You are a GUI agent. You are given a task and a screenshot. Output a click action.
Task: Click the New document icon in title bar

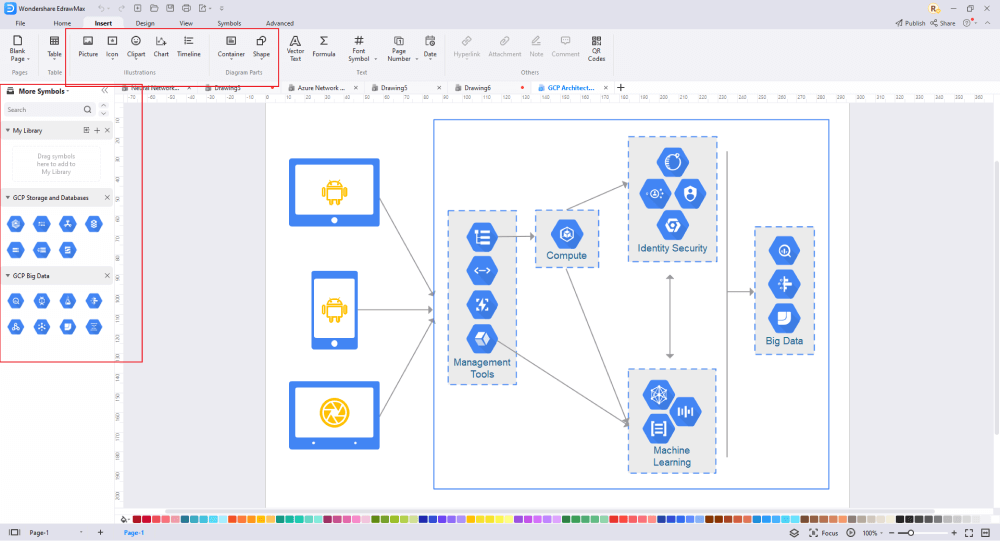click(x=138, y=8)
